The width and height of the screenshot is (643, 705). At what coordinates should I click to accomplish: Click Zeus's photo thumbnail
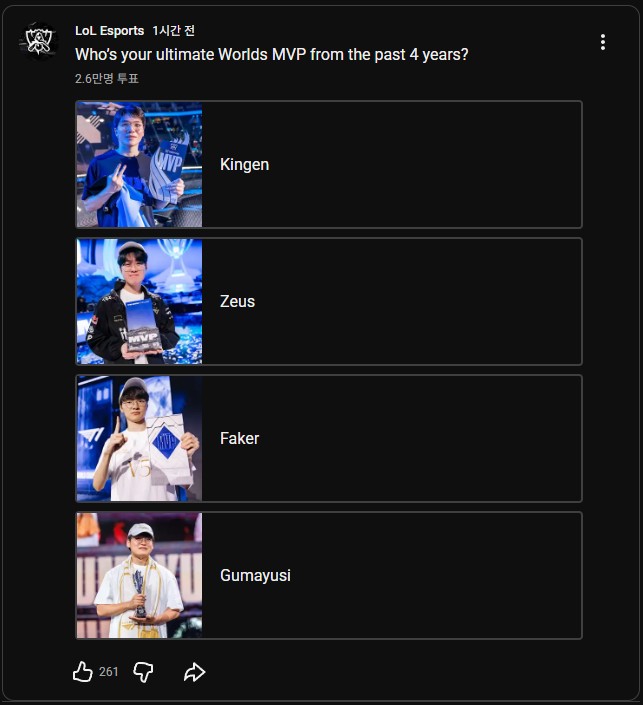[140, 301]
